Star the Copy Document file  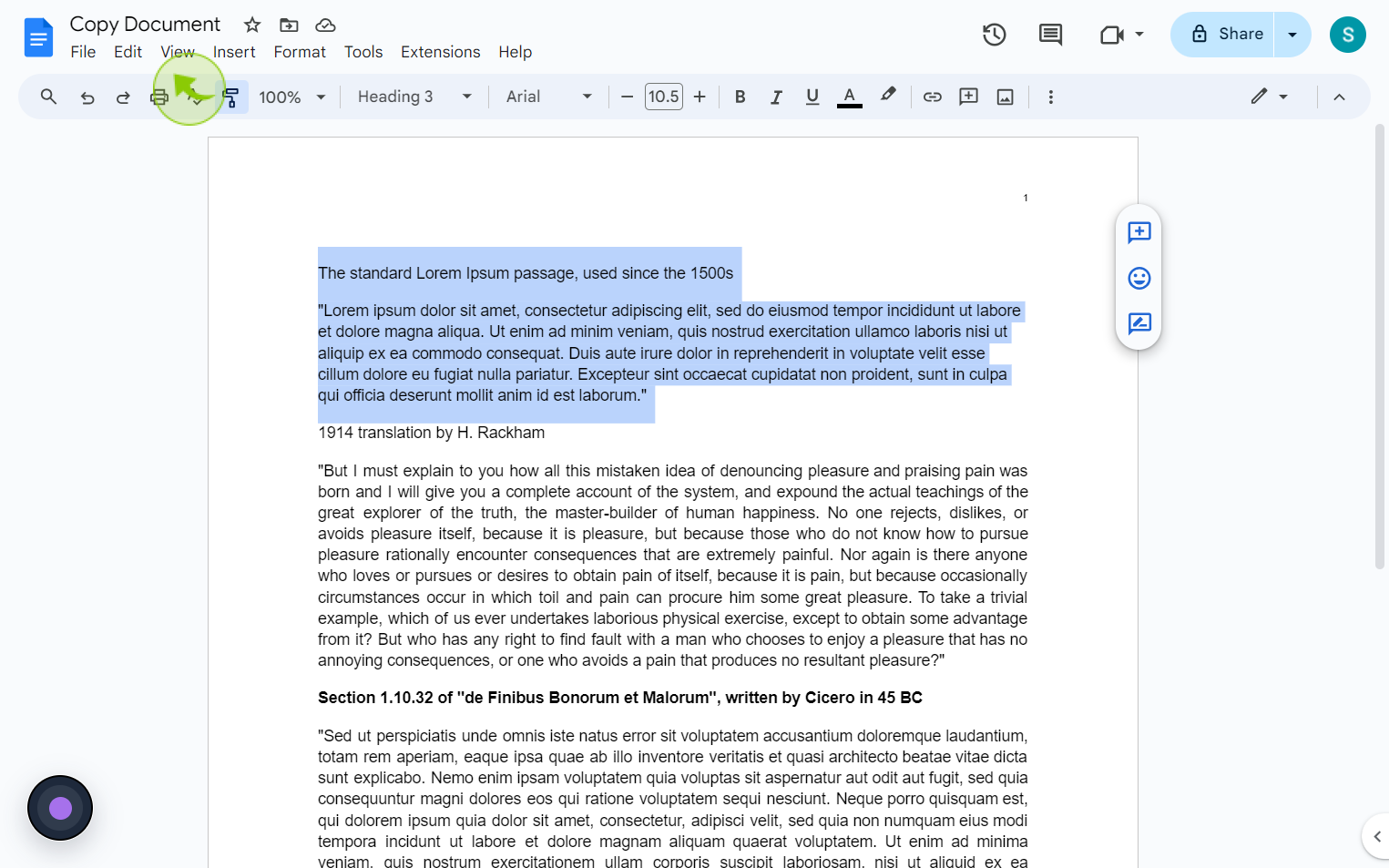pyautogui.click(x=252, y=25)
